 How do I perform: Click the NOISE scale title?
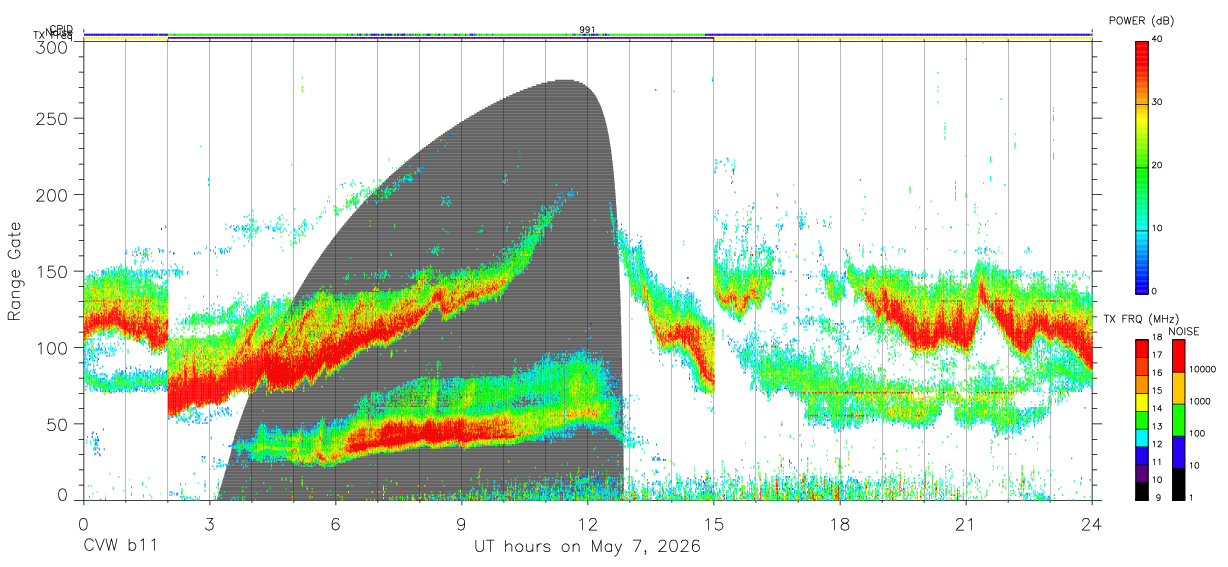click(x=1185, y=331)
